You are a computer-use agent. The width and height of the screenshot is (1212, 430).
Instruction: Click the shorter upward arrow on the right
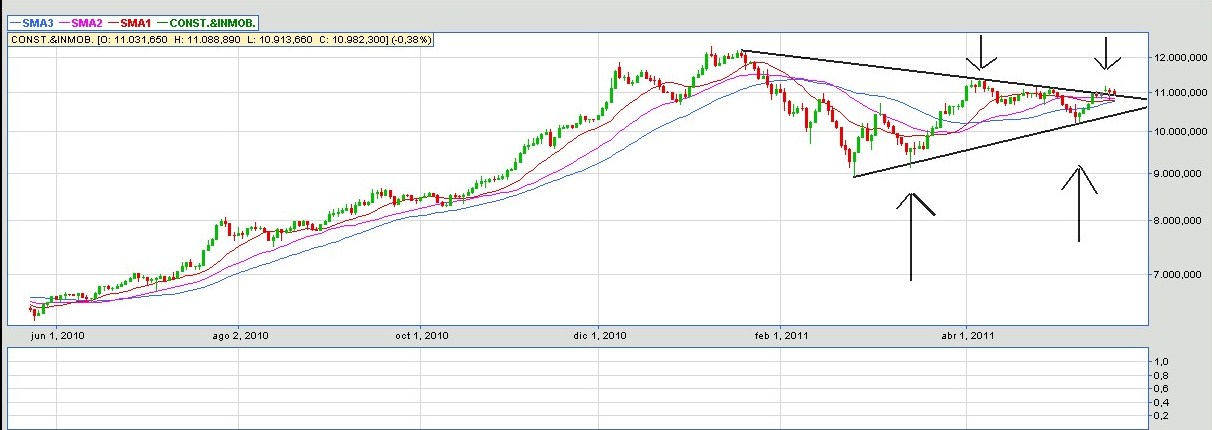point(1078,203)
